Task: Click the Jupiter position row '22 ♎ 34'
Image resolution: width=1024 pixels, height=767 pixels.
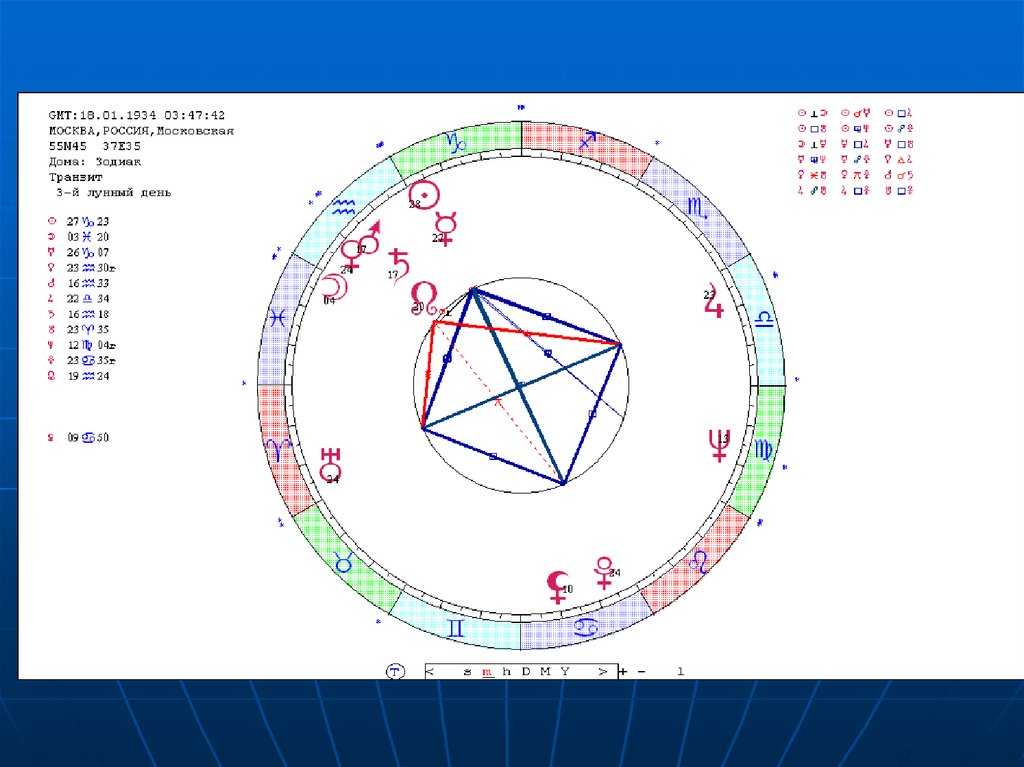Action: tap(79, 299)
